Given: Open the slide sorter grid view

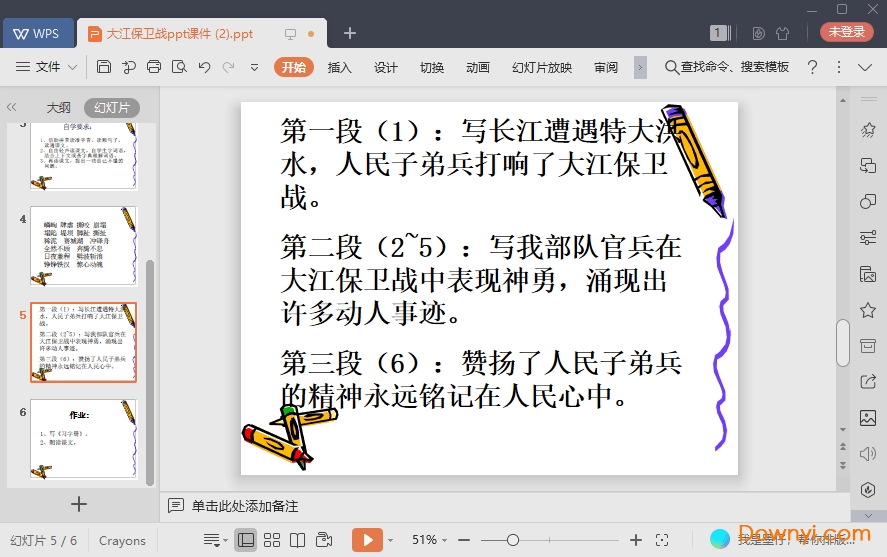Looking at the screenshot, I should click(x=272, y=540).
